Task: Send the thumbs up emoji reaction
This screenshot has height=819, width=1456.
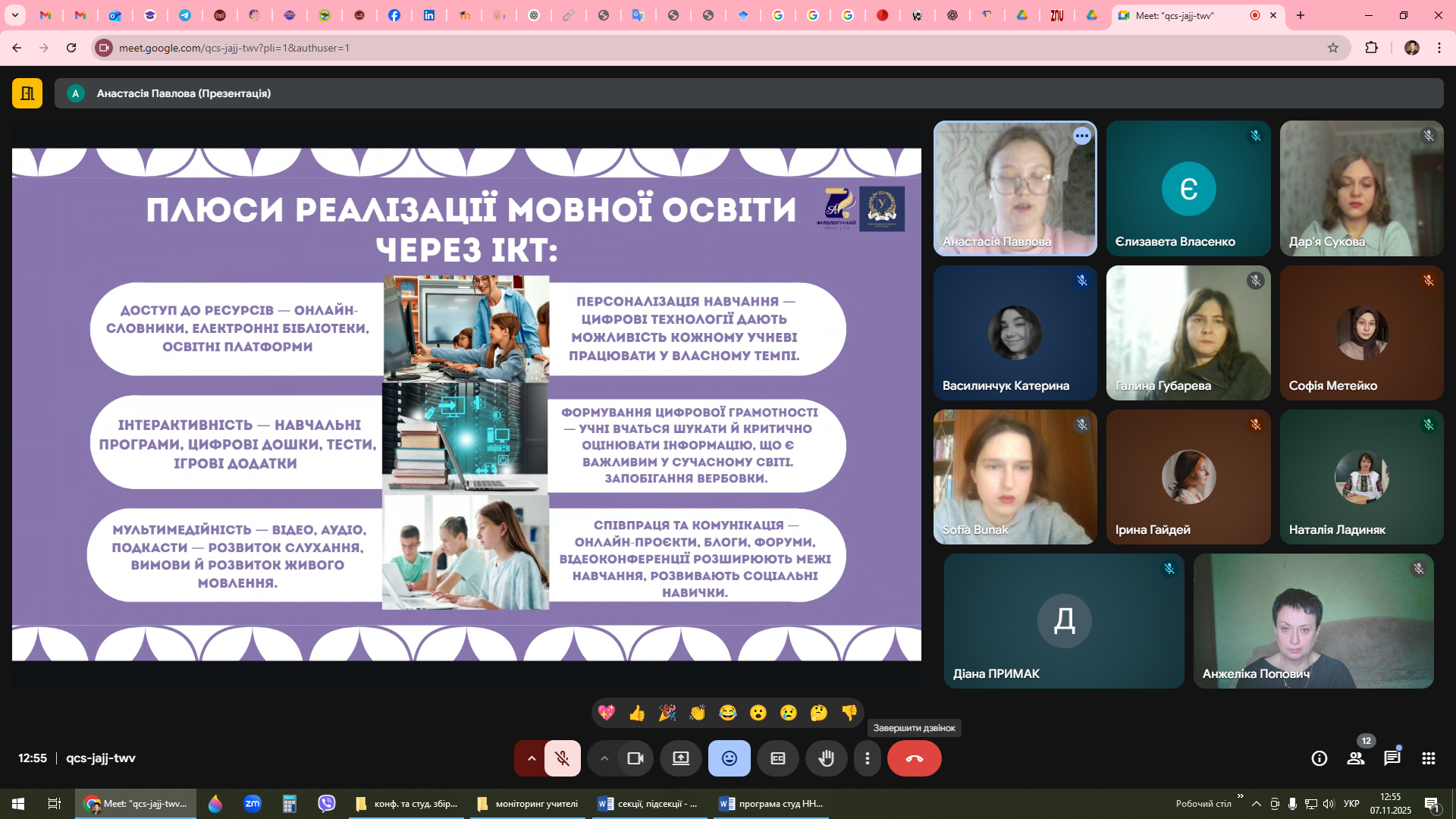Action: [637, 713]
